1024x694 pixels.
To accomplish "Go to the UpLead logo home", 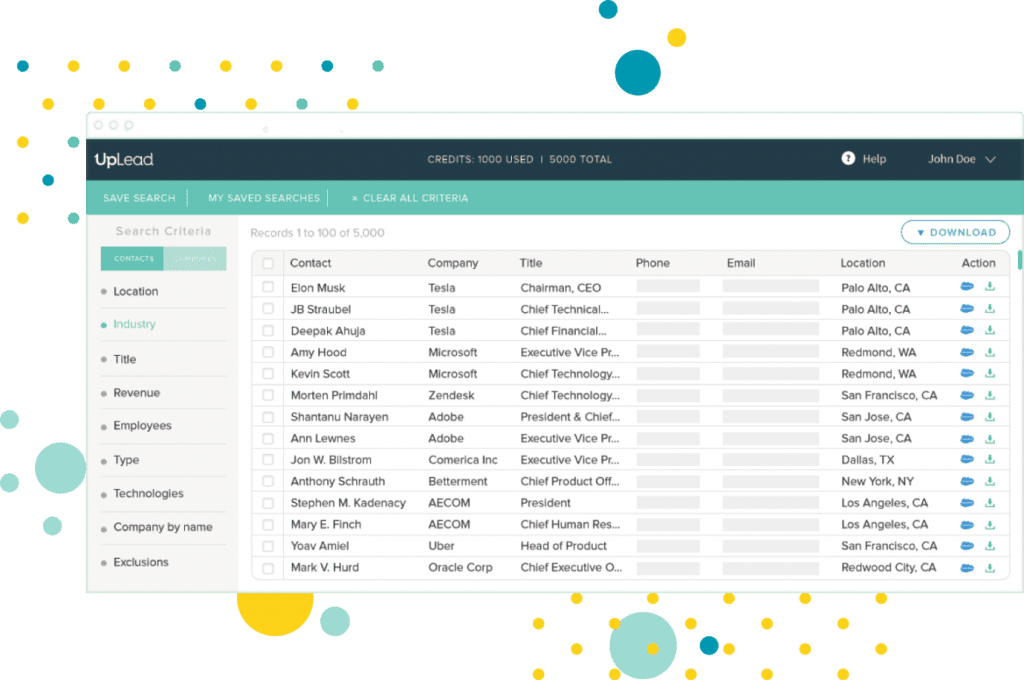I will (123, 159).
